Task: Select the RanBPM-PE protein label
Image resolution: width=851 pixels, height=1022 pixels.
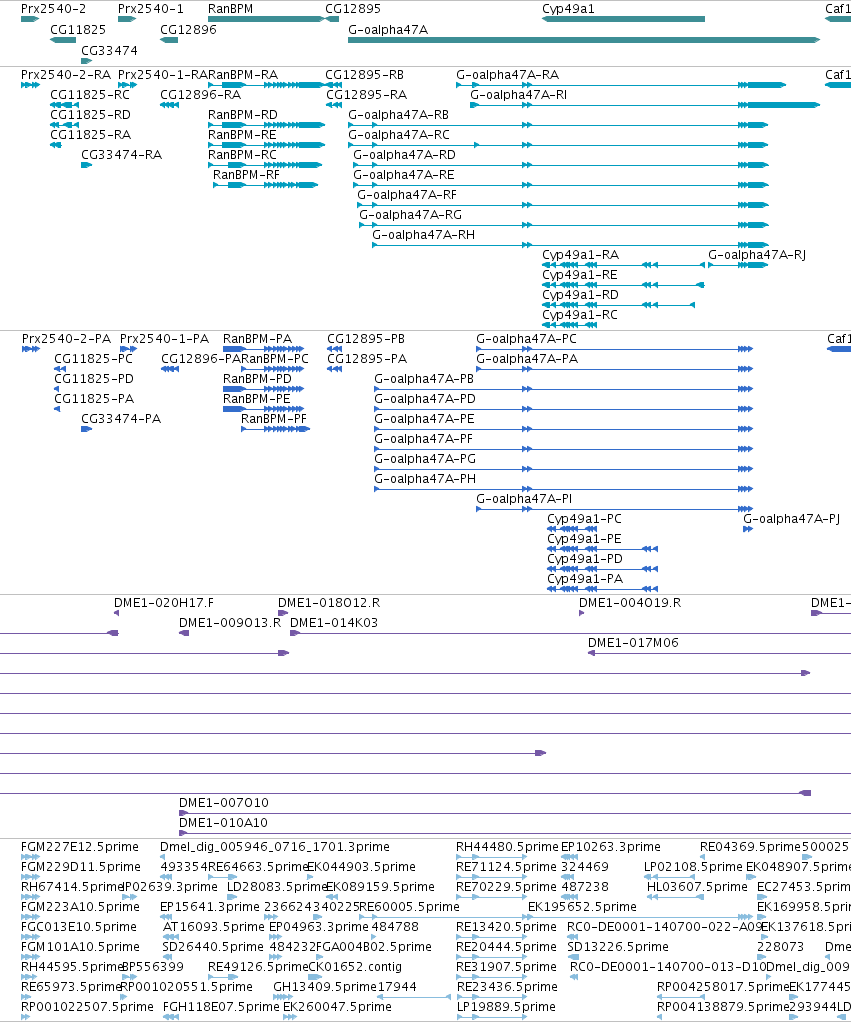Action: [257, 399]
